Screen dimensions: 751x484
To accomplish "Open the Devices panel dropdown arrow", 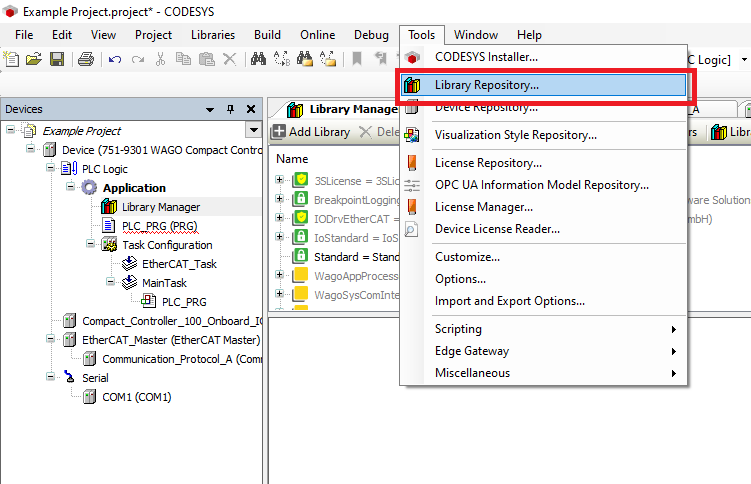I will 210,109.
